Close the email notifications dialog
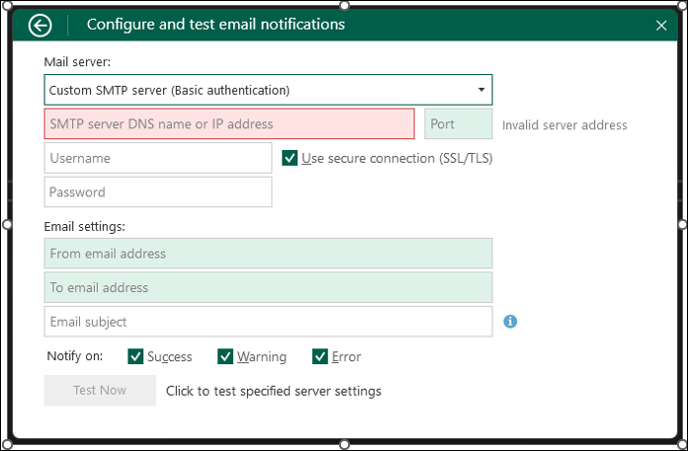The width and height of the screenshot is (688, 451). tap(661, 26)
